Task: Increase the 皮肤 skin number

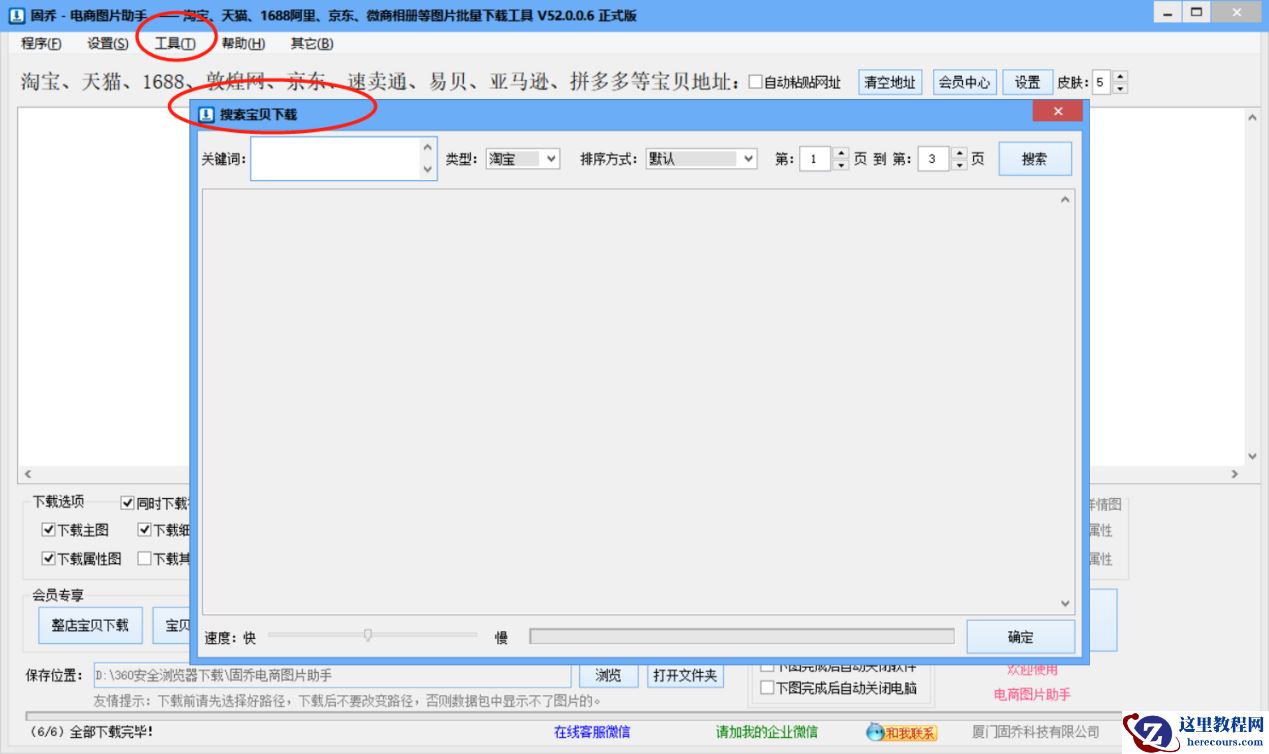Action: [1120, 76]
